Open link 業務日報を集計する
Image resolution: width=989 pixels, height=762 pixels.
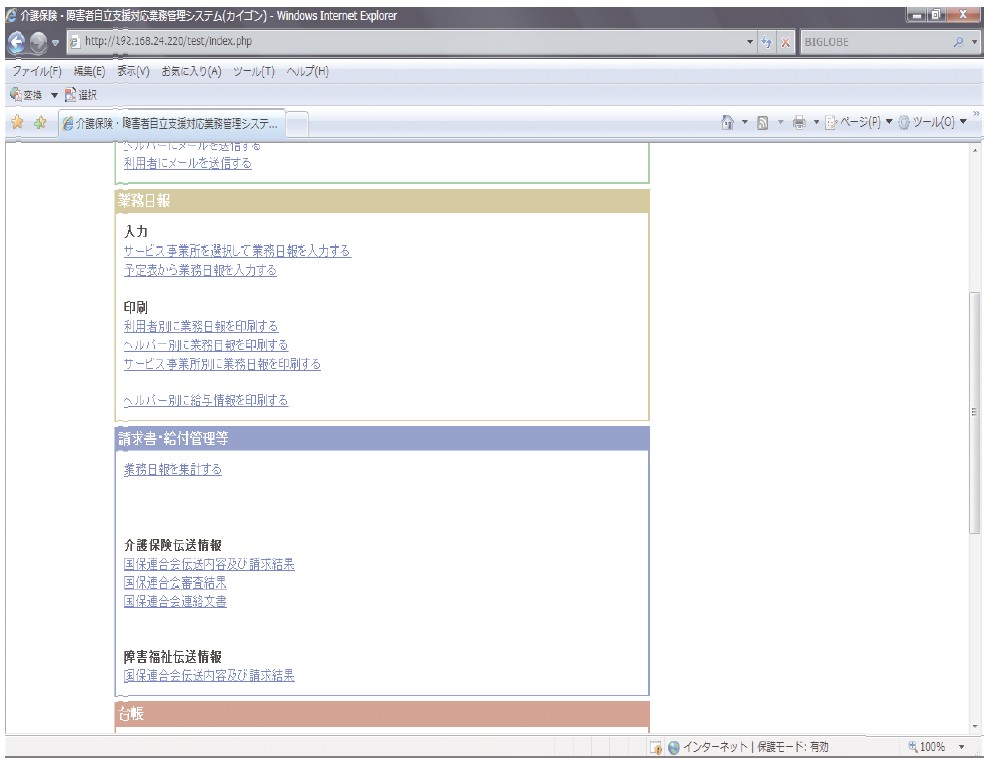point(173,469)
